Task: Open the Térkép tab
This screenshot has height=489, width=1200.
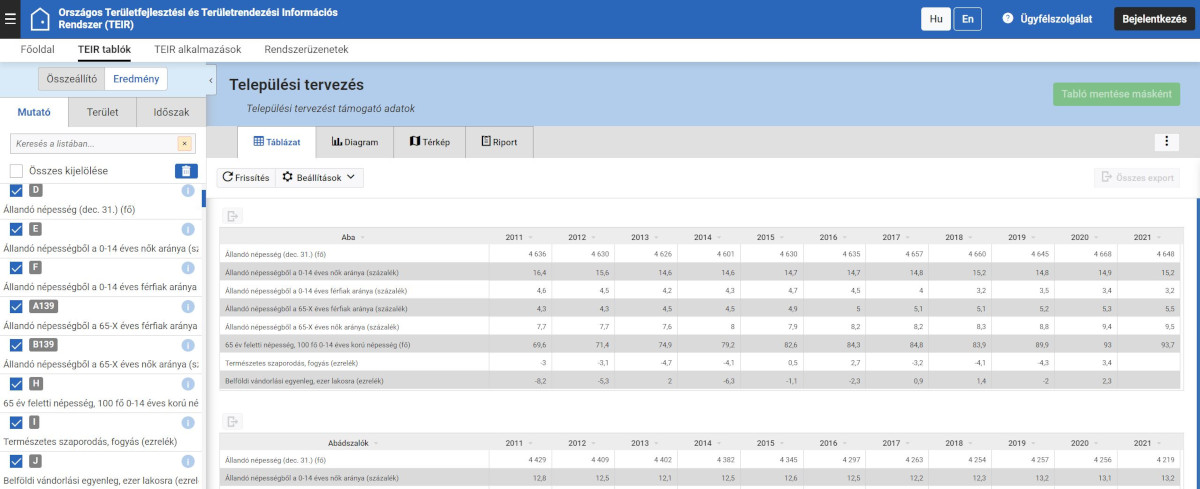Action: [x=430, y=142]
